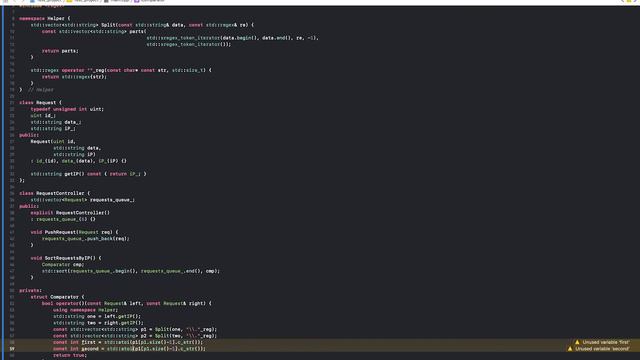
Task: Click the "return true;" statement
Action: pos(70,355)
